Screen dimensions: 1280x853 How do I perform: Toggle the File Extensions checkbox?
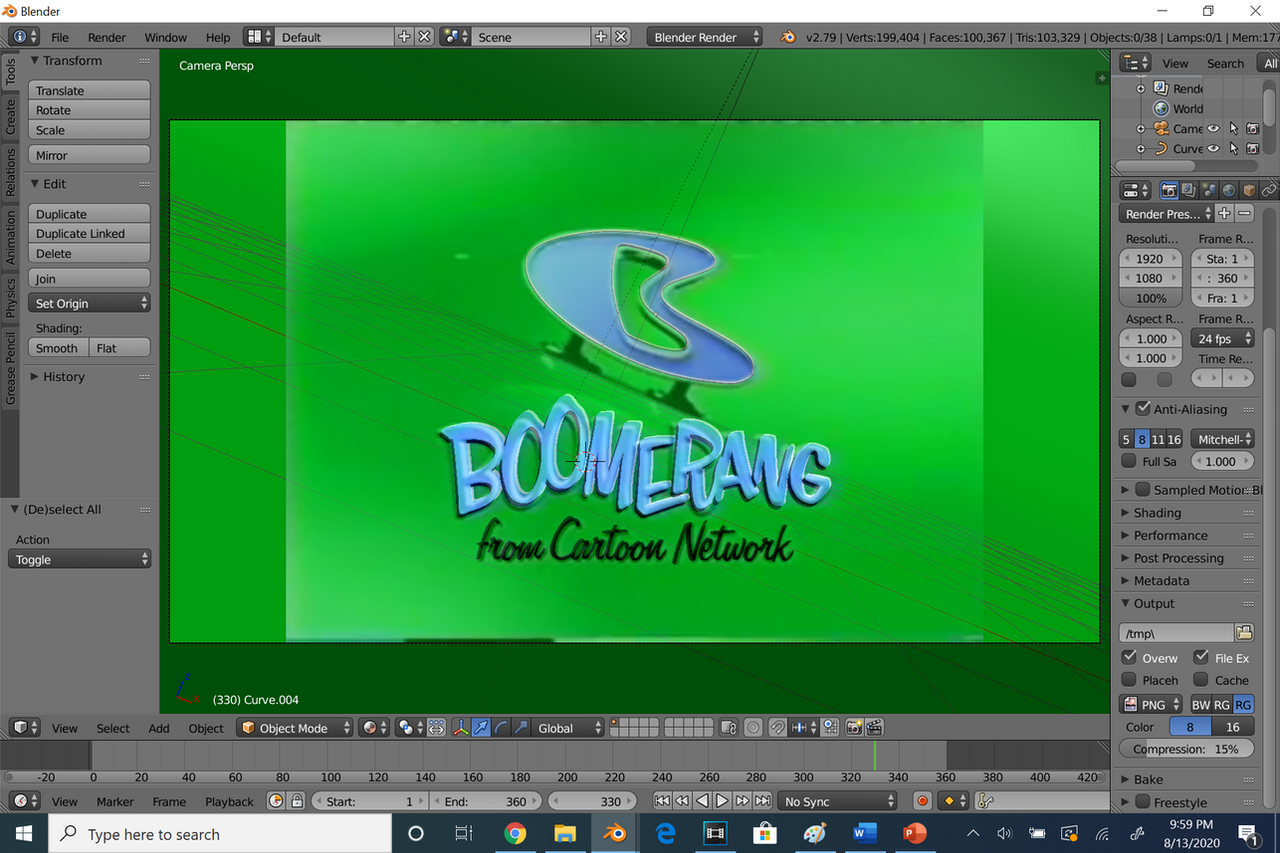coord(1201,657)
